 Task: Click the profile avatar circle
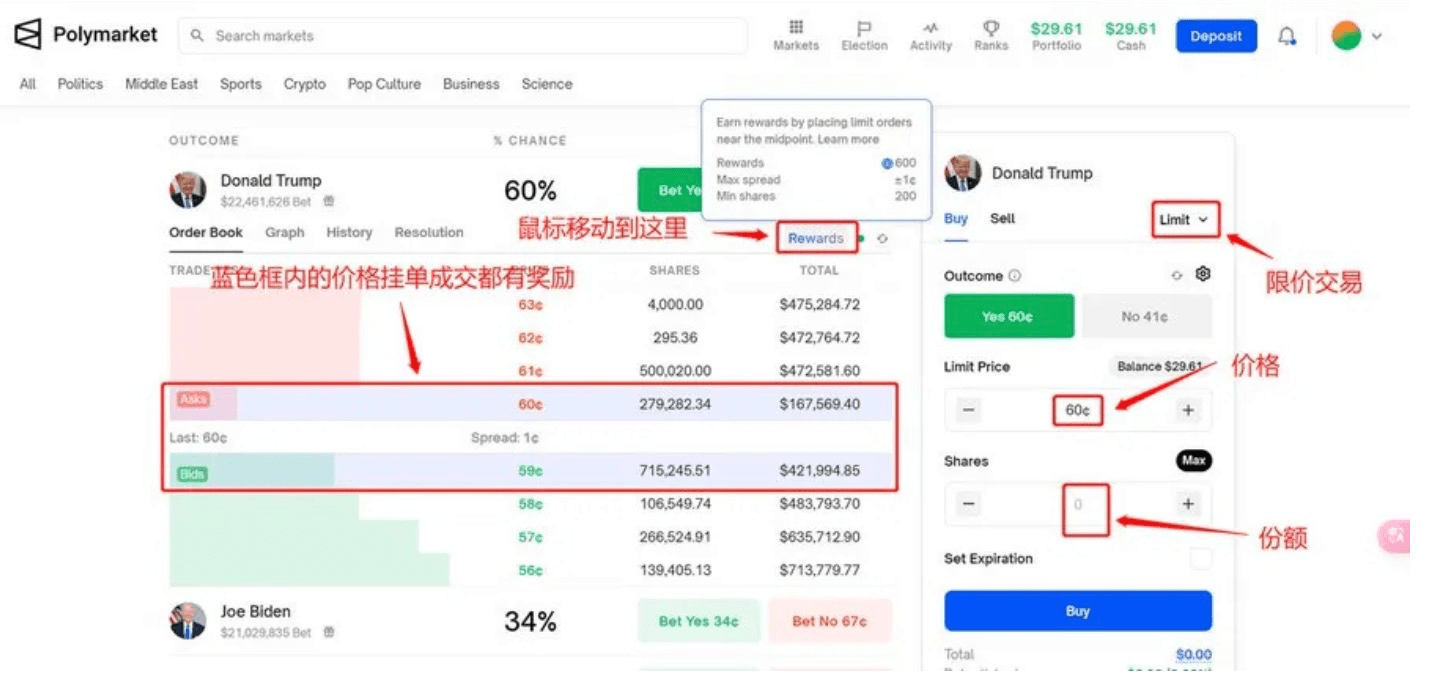[x=1347, y=36]
